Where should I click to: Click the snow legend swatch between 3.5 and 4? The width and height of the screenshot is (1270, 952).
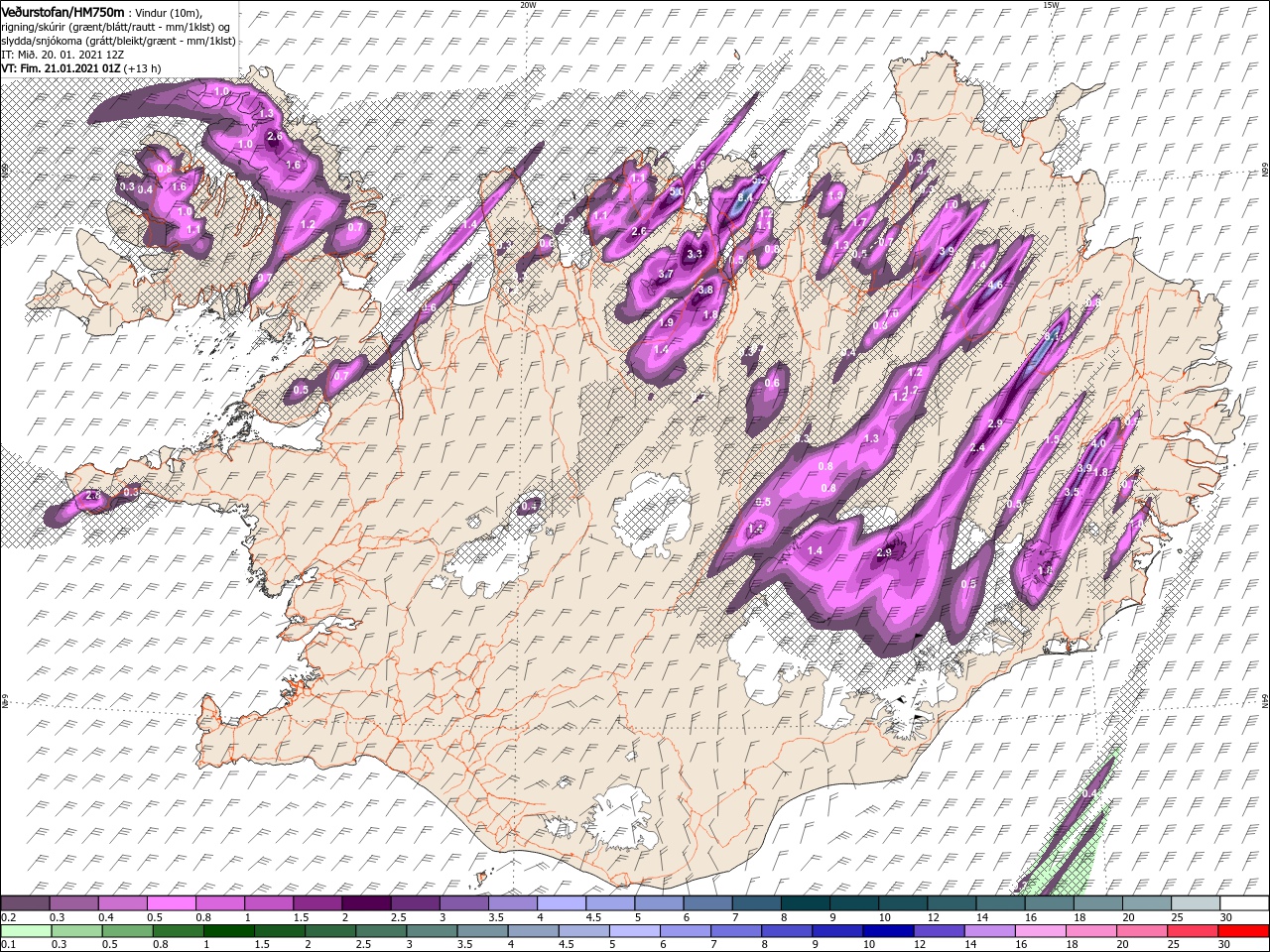pyautogui.click(x=512, y=903)
